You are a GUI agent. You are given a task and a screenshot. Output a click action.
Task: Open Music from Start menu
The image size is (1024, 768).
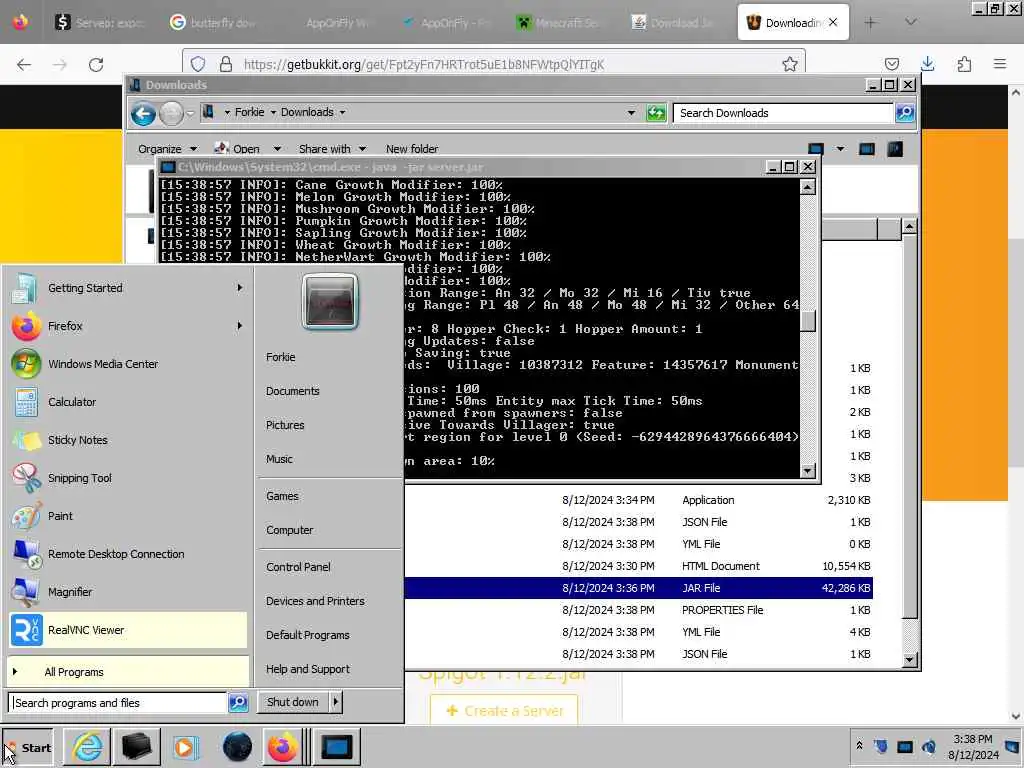point(279,459)
